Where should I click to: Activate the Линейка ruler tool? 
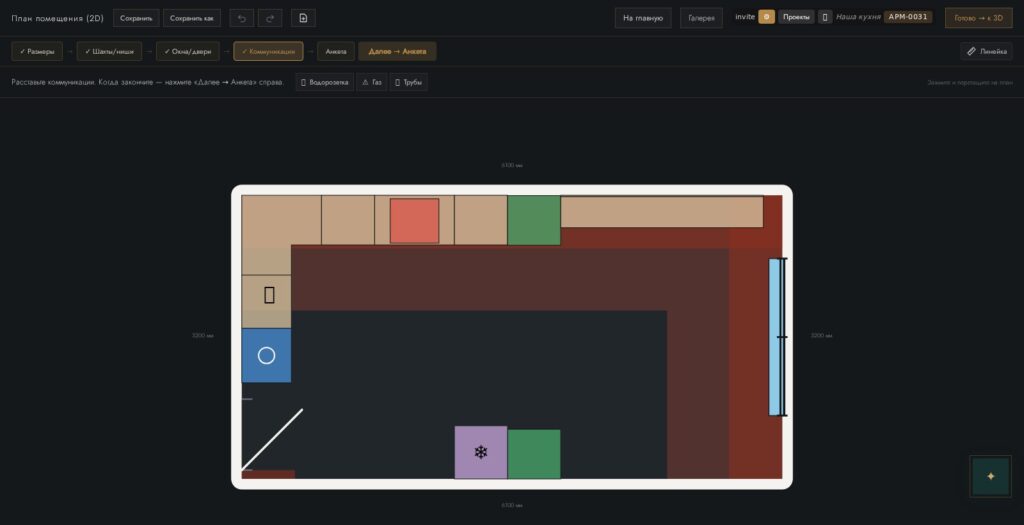pos(986,51)
